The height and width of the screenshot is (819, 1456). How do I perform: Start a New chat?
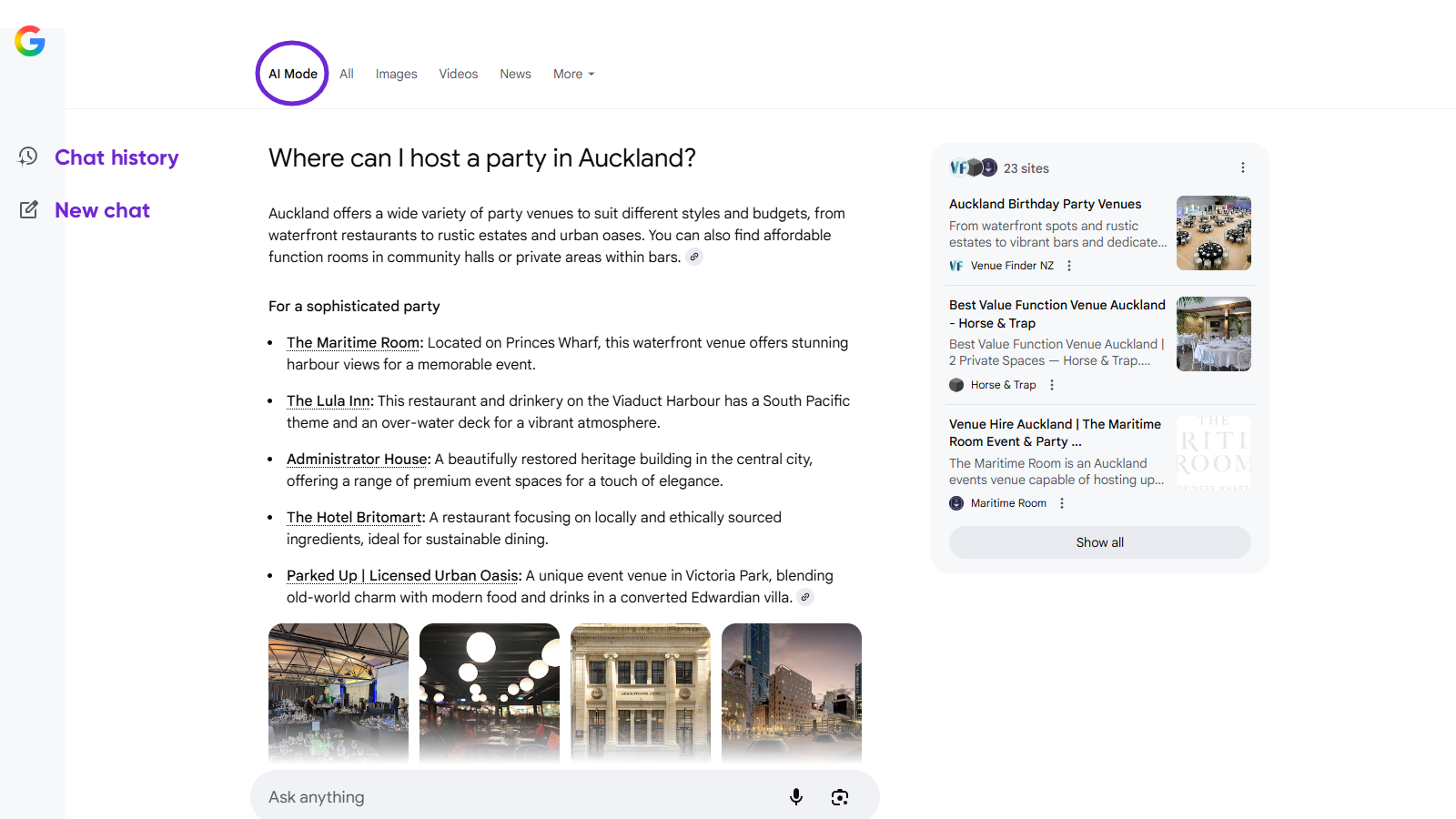(102, 210)
